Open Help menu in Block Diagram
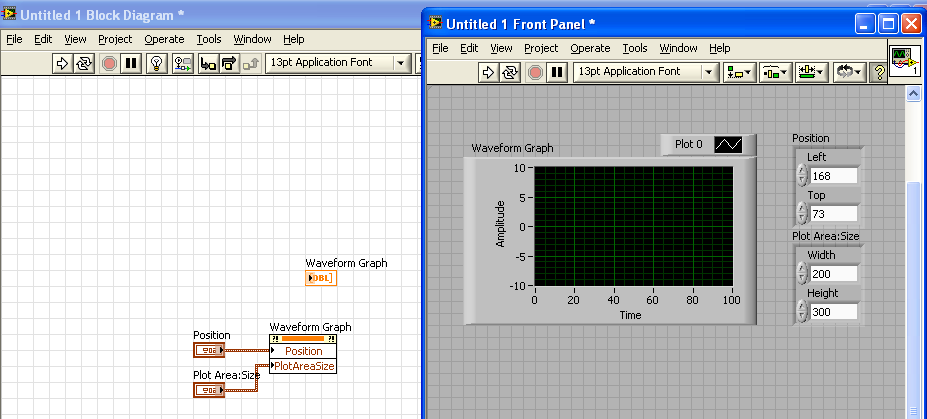The width and height of the screenshot is (927, 419). (294, 39)
